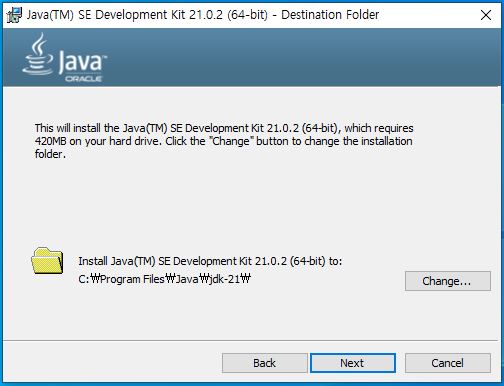Viewport: 504px width, 386px height.
Task: Go back with the Back button
Action: [264, 363]
